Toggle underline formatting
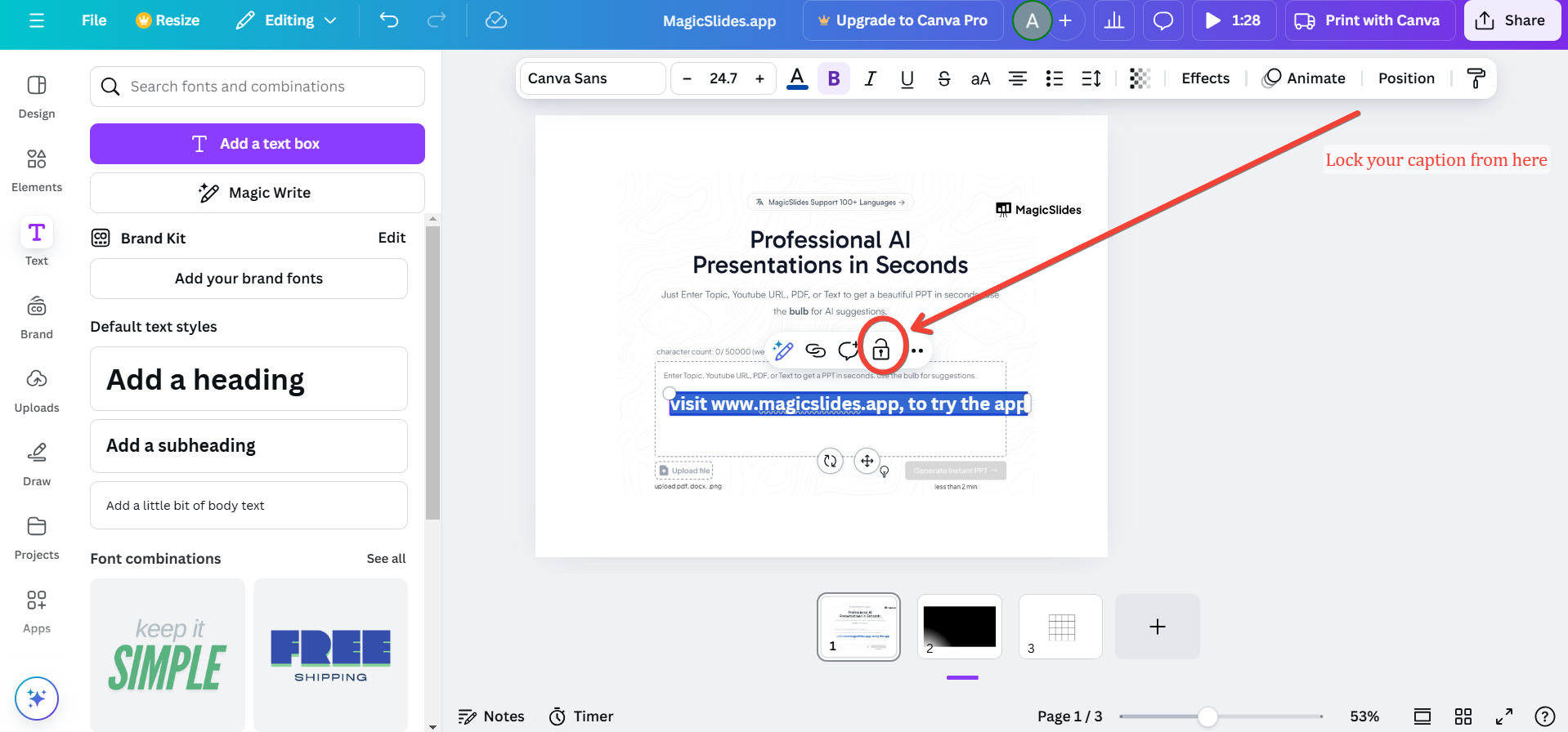Screen dimensions: 1568x732 pos(907,78)
